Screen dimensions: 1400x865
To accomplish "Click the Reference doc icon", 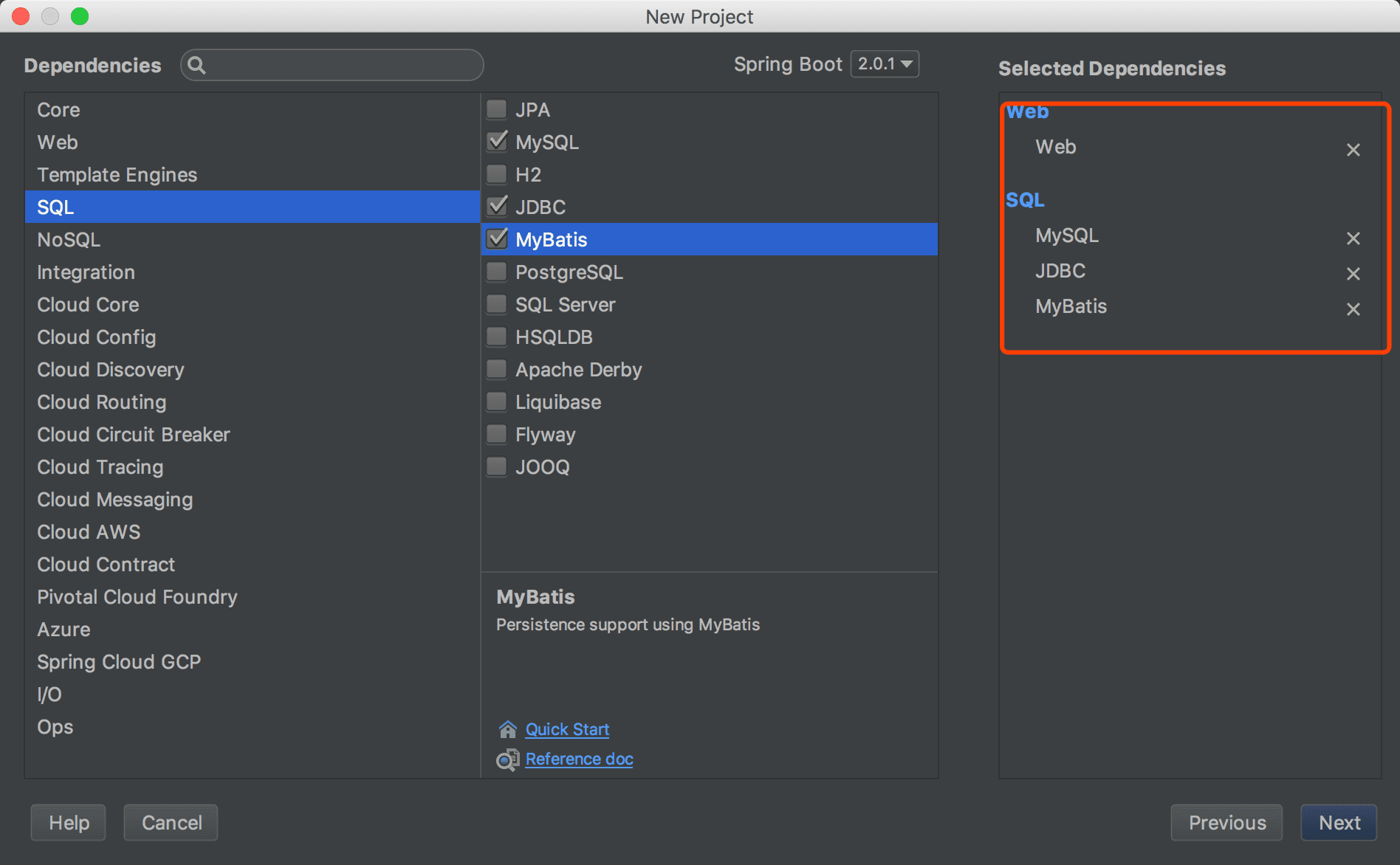I will (x=507, y=759).
